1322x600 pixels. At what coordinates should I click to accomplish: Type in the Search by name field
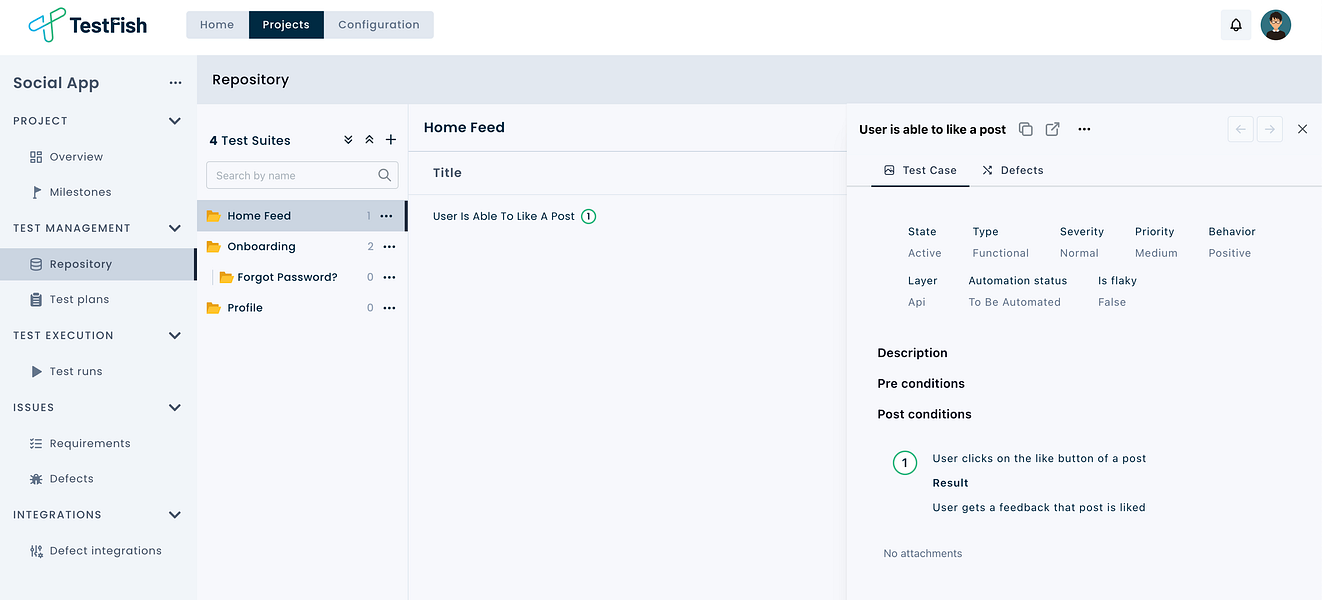click(x=292, y=175)
